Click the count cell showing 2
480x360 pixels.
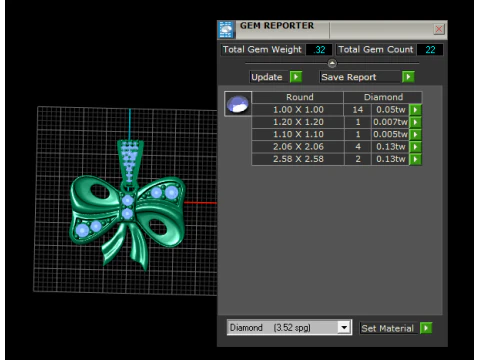coord(358,159)
